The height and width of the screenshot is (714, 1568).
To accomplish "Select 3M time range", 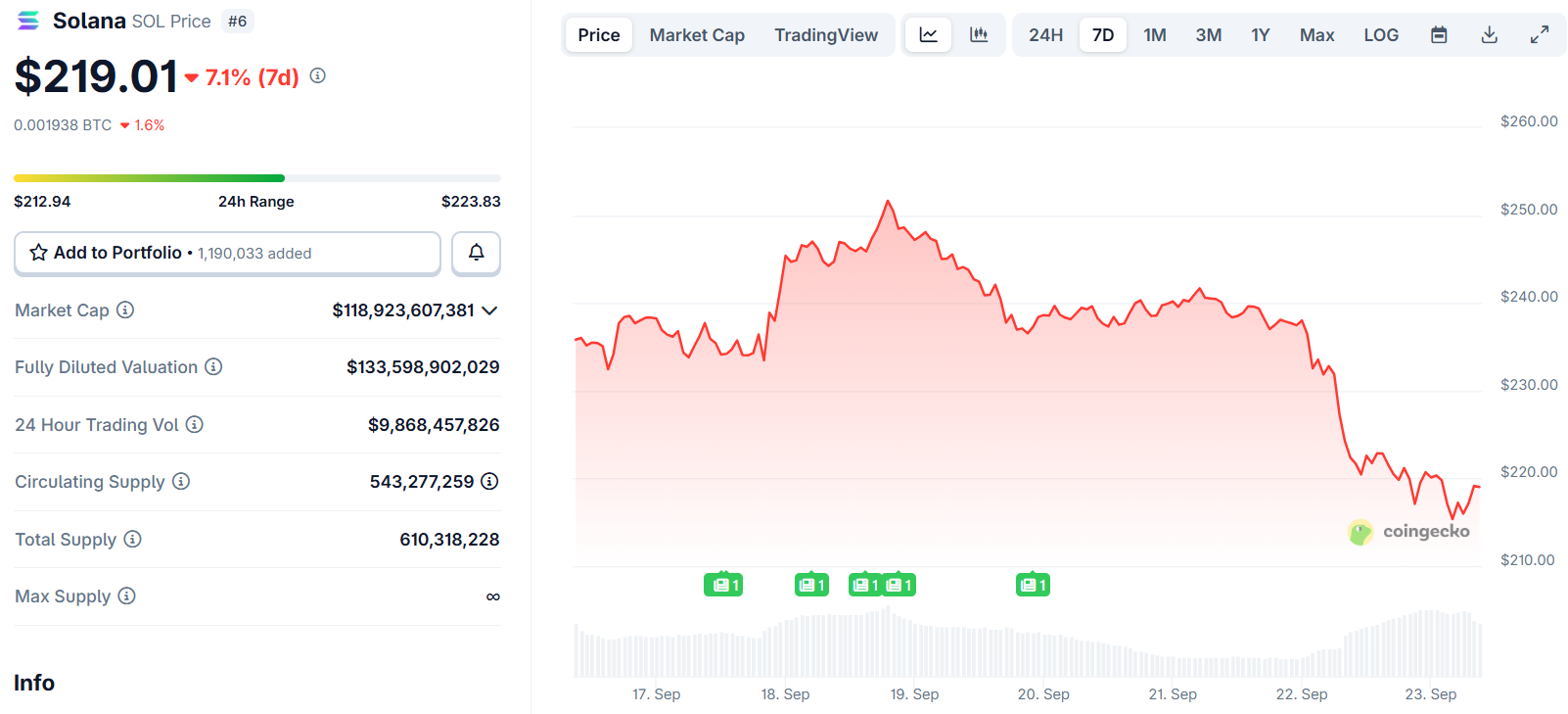I will tap(1209, 35).
